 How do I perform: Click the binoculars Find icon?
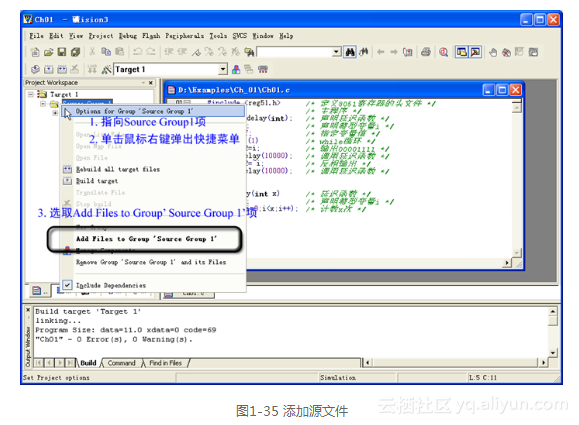[350, 52]
